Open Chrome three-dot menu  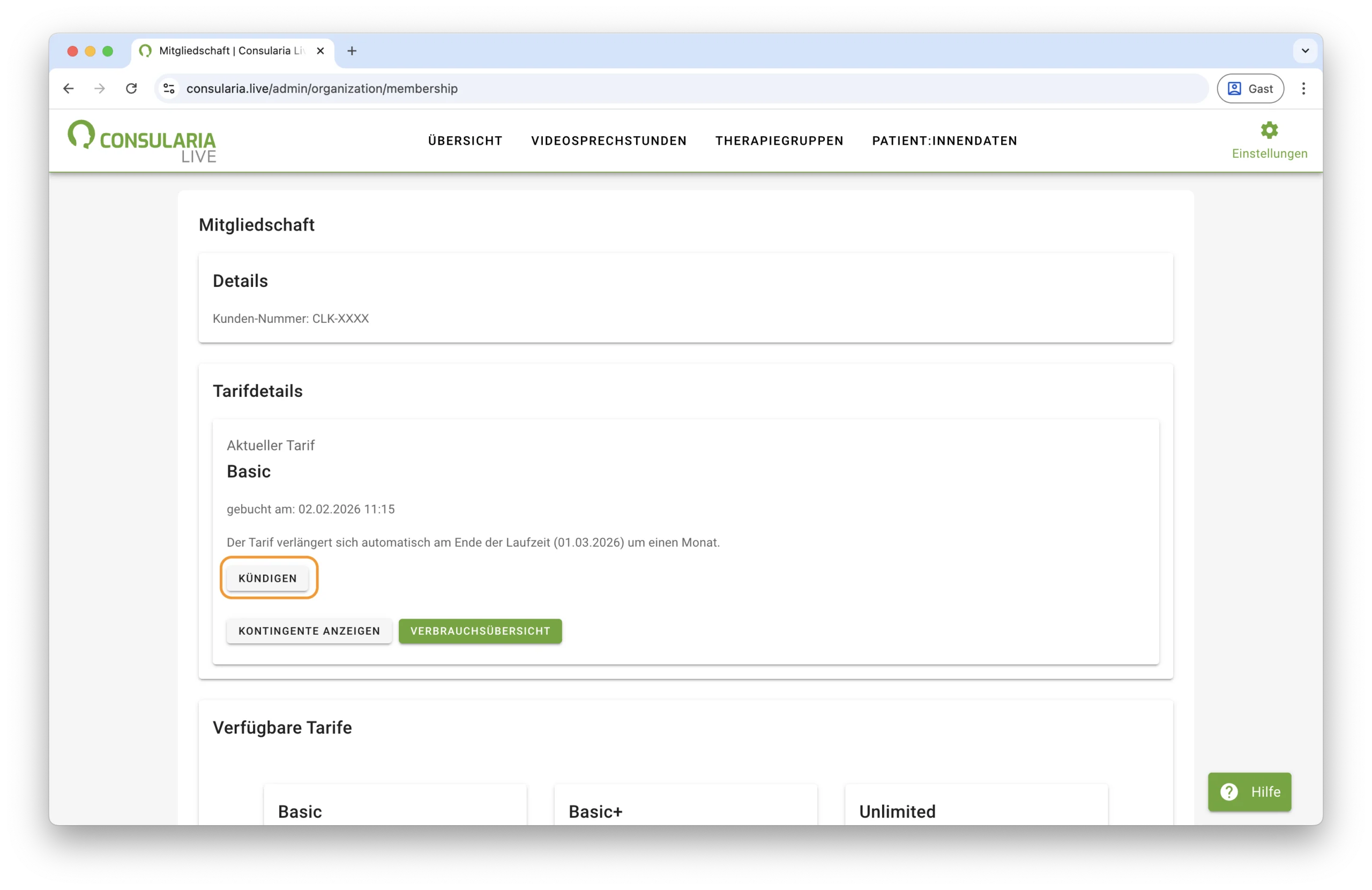click(1303, 88)
